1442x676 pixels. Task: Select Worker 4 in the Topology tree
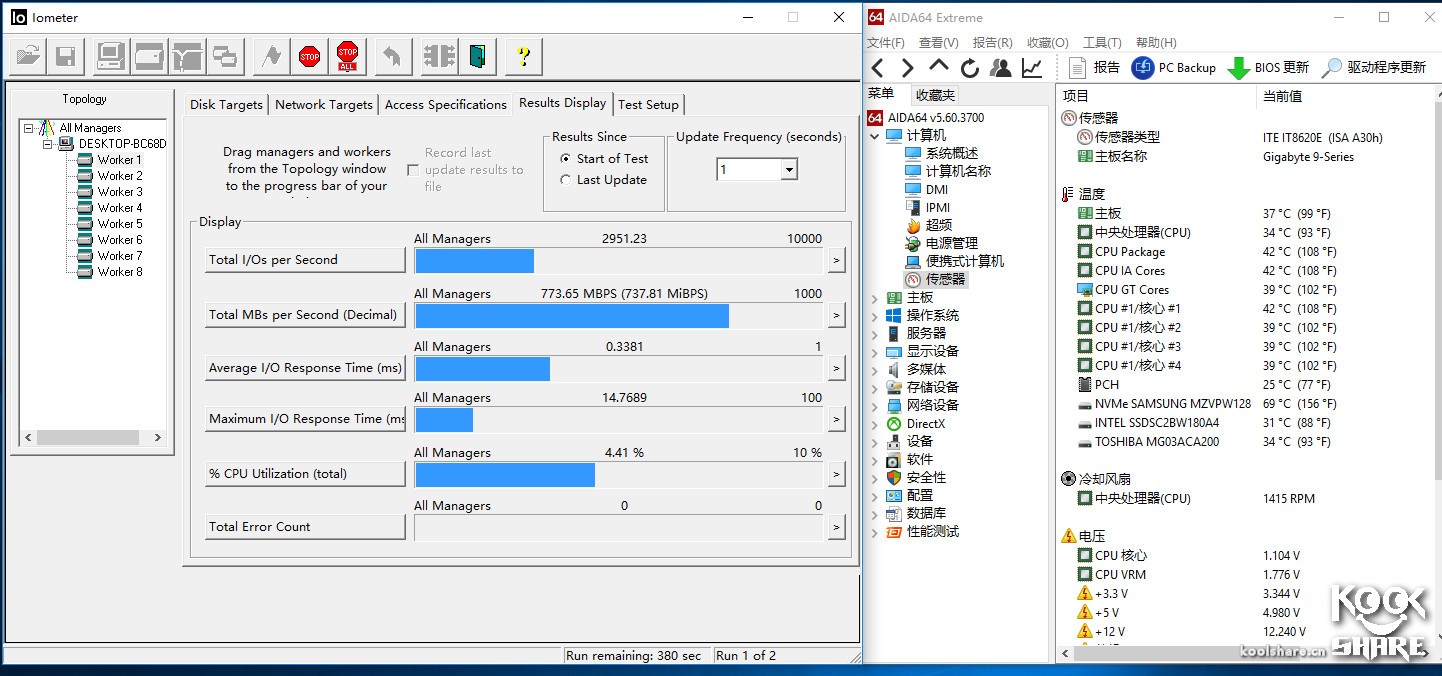119,208
